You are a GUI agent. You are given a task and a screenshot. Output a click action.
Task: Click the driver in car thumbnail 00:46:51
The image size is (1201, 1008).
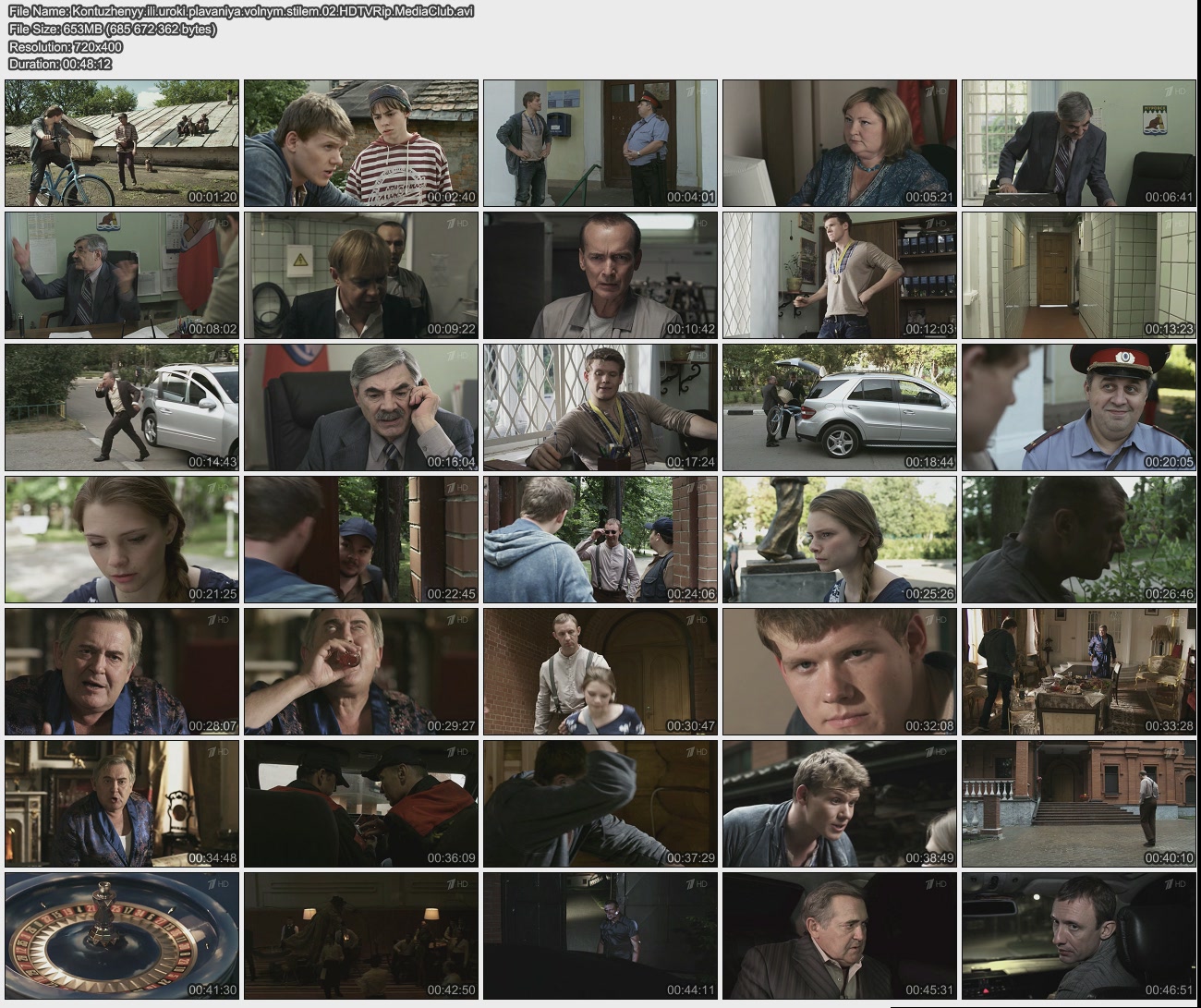point(1078,935)
